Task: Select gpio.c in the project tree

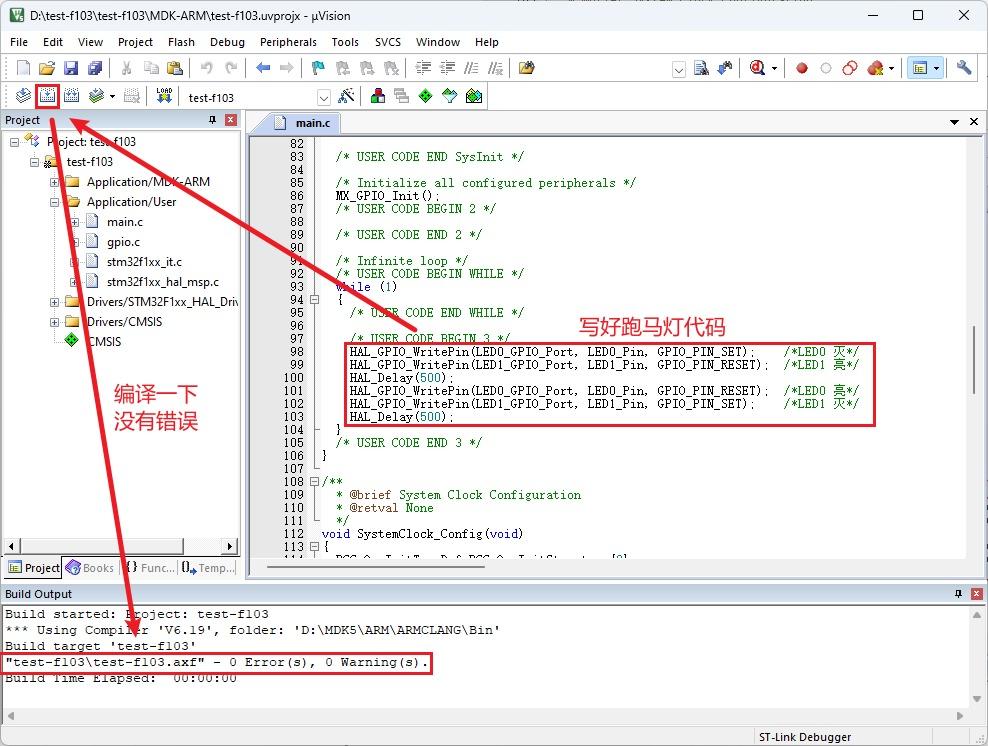Action: point(124,242)
